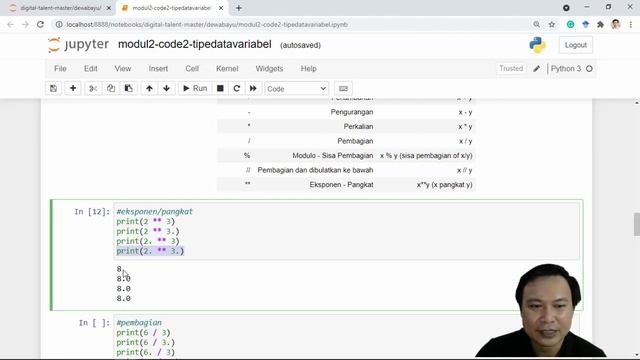Screen dimensions: 640x360
Task: Click the pencil edit mode icon
Action: click(x=536, y=69)
